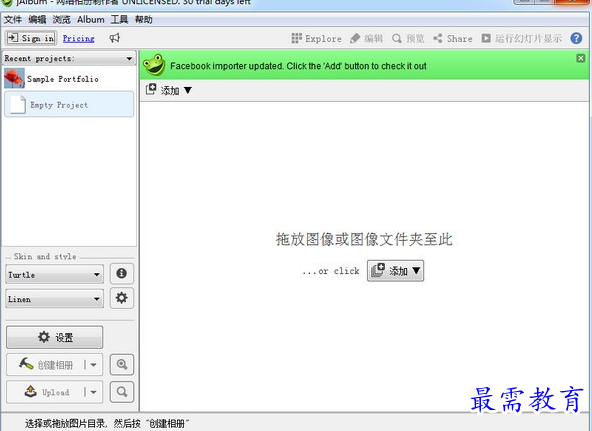This screenshot has width=592, height=431.
Task: Open the 工具 menu
Action: click(x=119, y=19)
